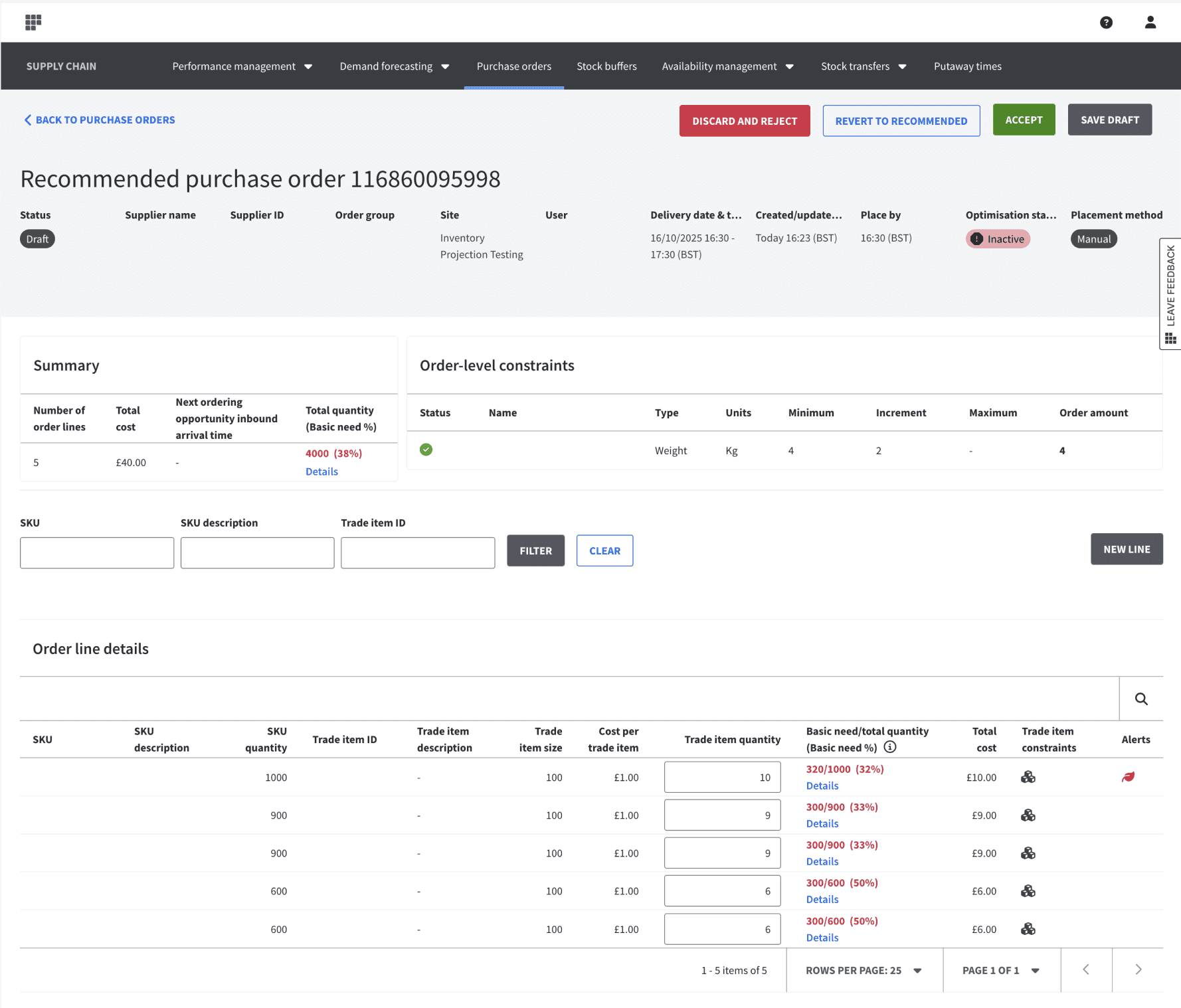The image size is (1181, 1008).
Task: Click the 'Inventory Projection Testing' site value
Action: coord(482,246)
